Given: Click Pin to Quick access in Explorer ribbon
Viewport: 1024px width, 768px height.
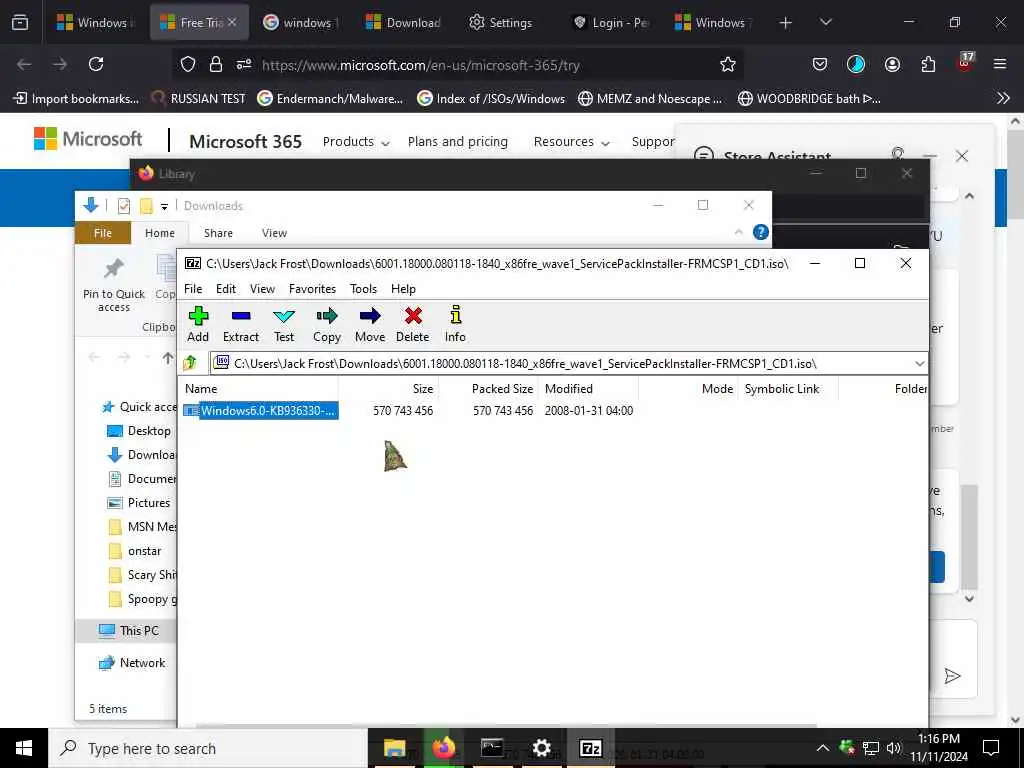Looking at the screenshot, I should (x=114, y=285).
